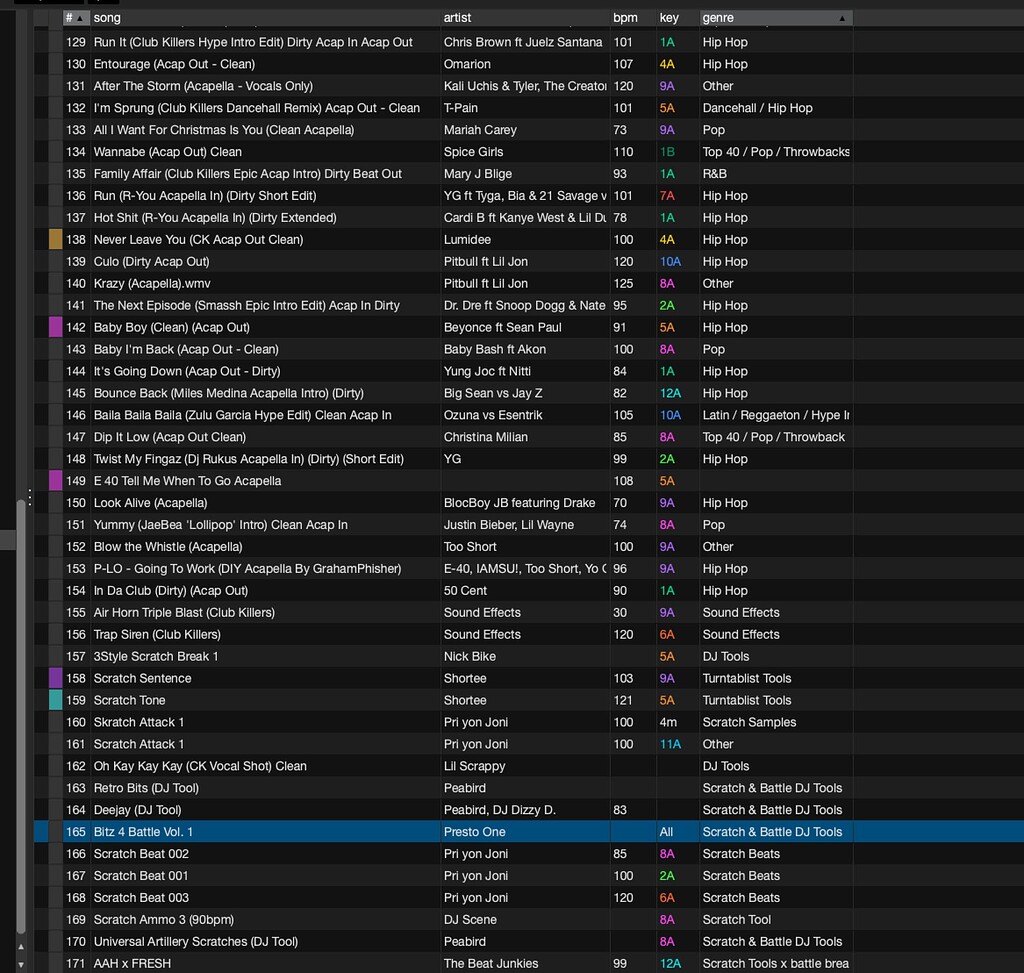The image size is (1024, 973).
Task: Click the teal color tag beside Scratch Tone
Action: pyautogui.click(x=55, y=700)
